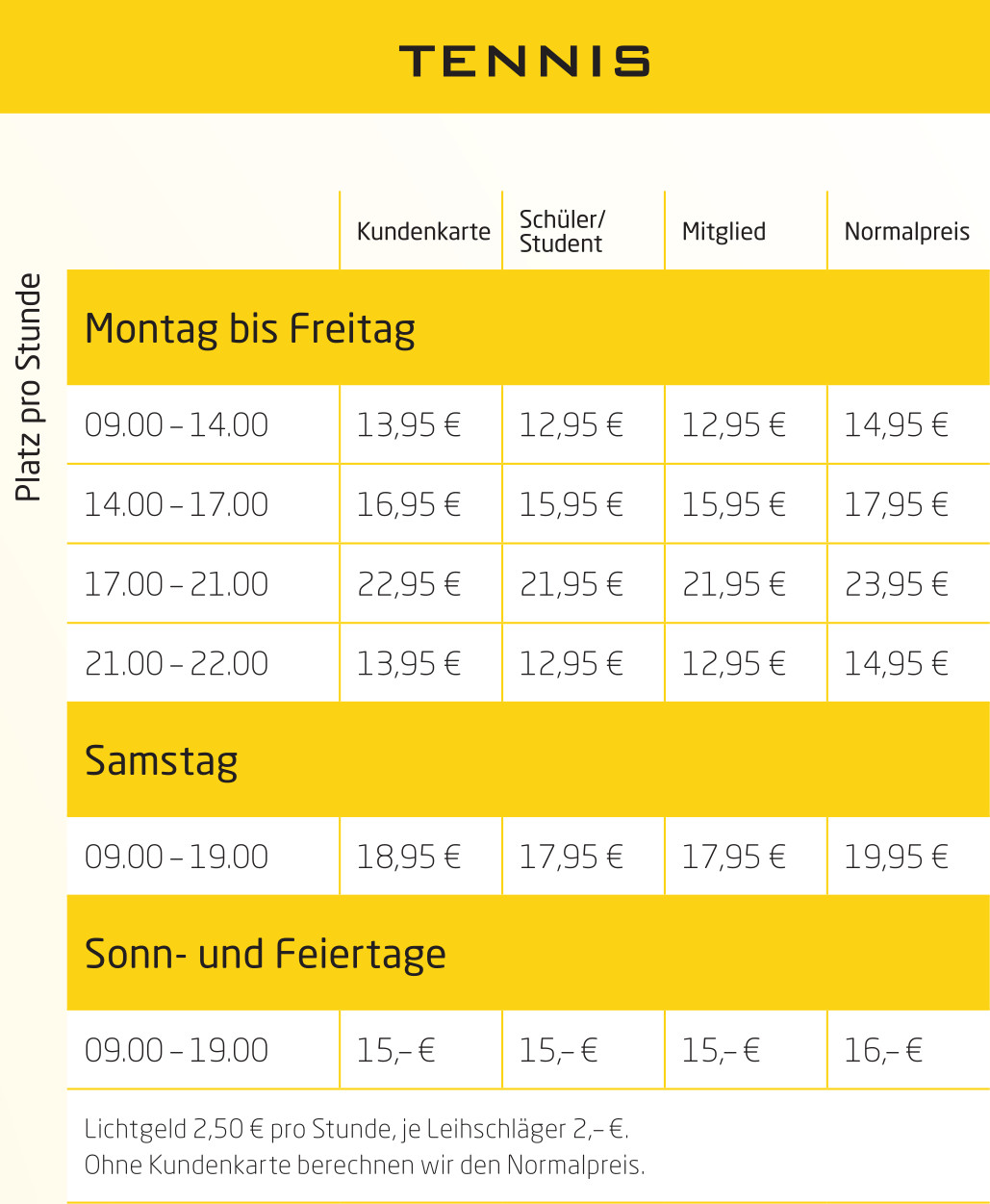Click the Lichtgeld 2,50 € footnote text
Viewport: 990px width, 1204px height.
pos(357,1129)
